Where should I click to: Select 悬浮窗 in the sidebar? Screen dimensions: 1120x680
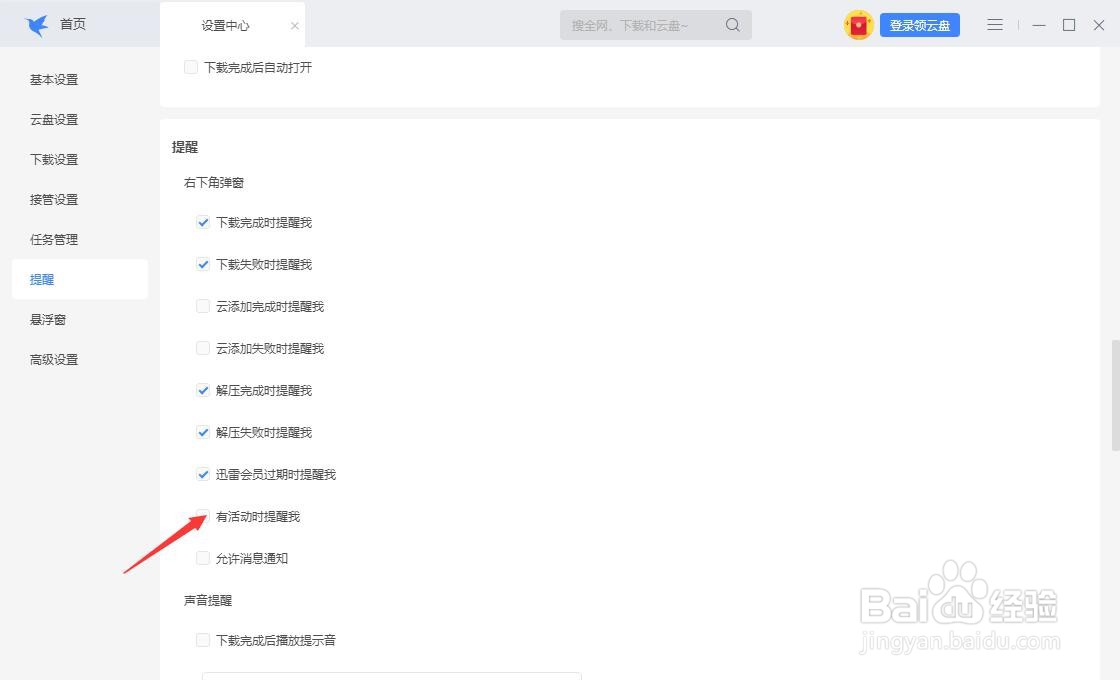[53, 319]
